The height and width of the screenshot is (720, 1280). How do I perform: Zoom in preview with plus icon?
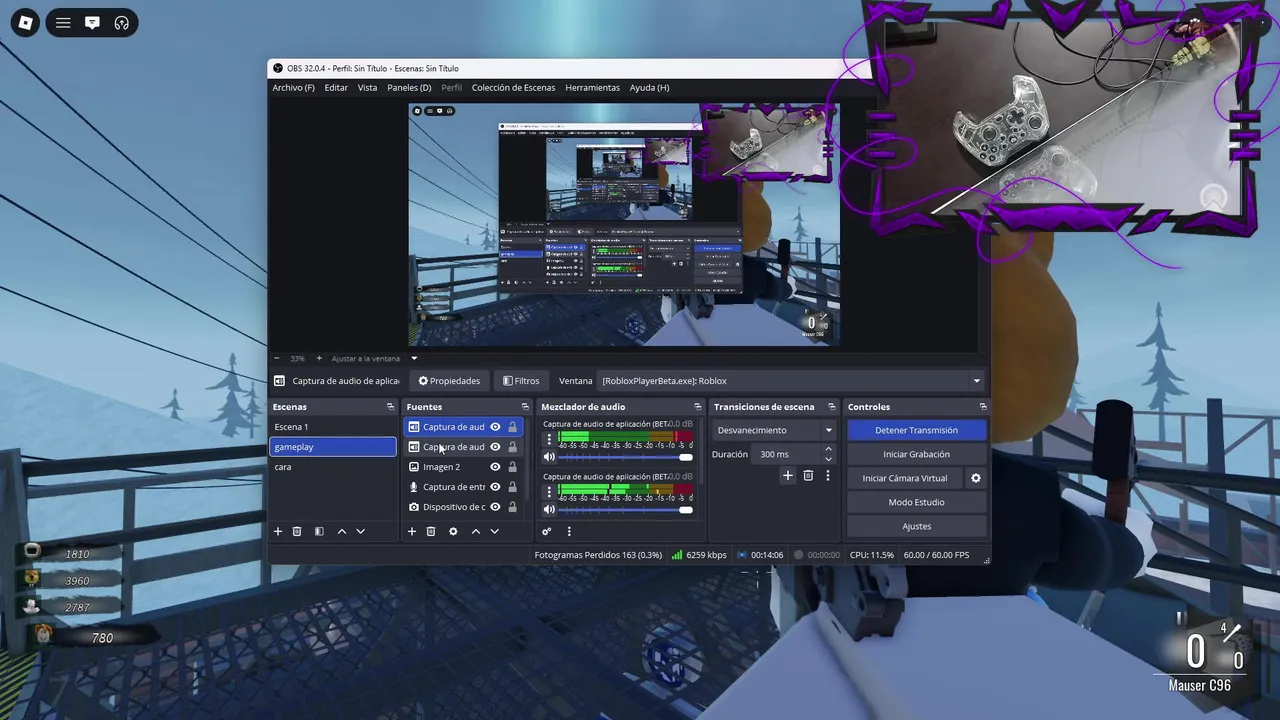(319, 358)
